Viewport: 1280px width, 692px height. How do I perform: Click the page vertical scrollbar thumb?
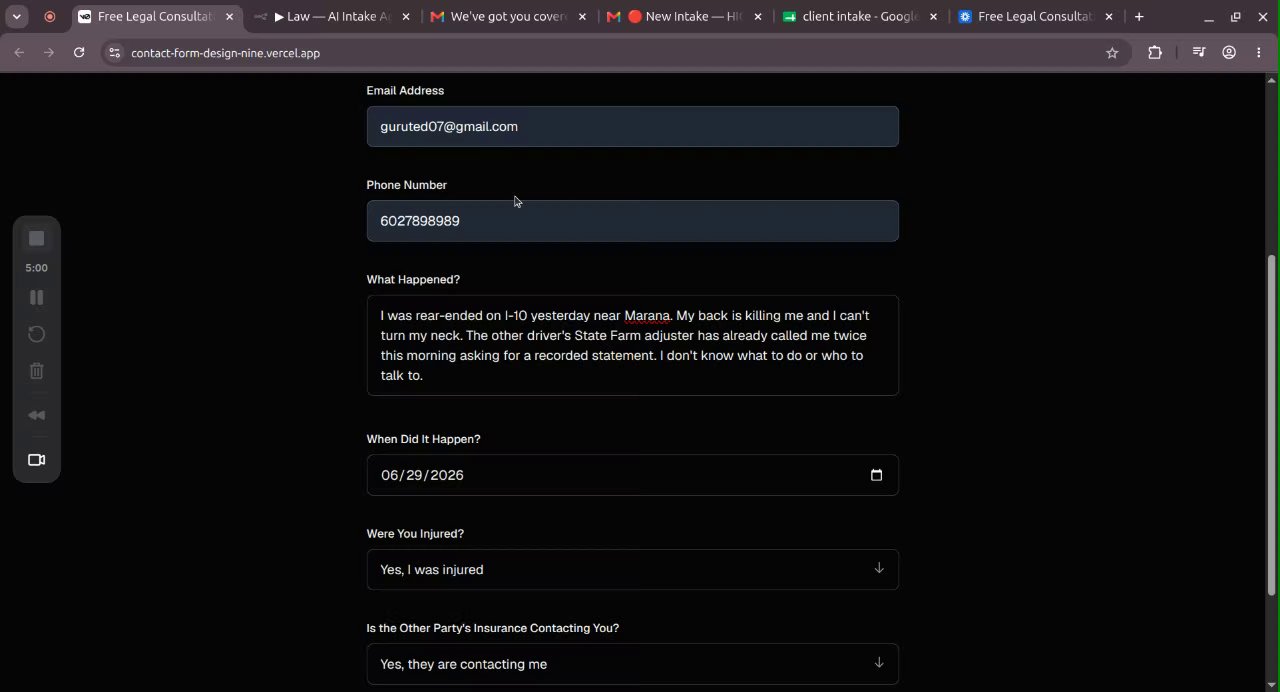pos(1272,425)
